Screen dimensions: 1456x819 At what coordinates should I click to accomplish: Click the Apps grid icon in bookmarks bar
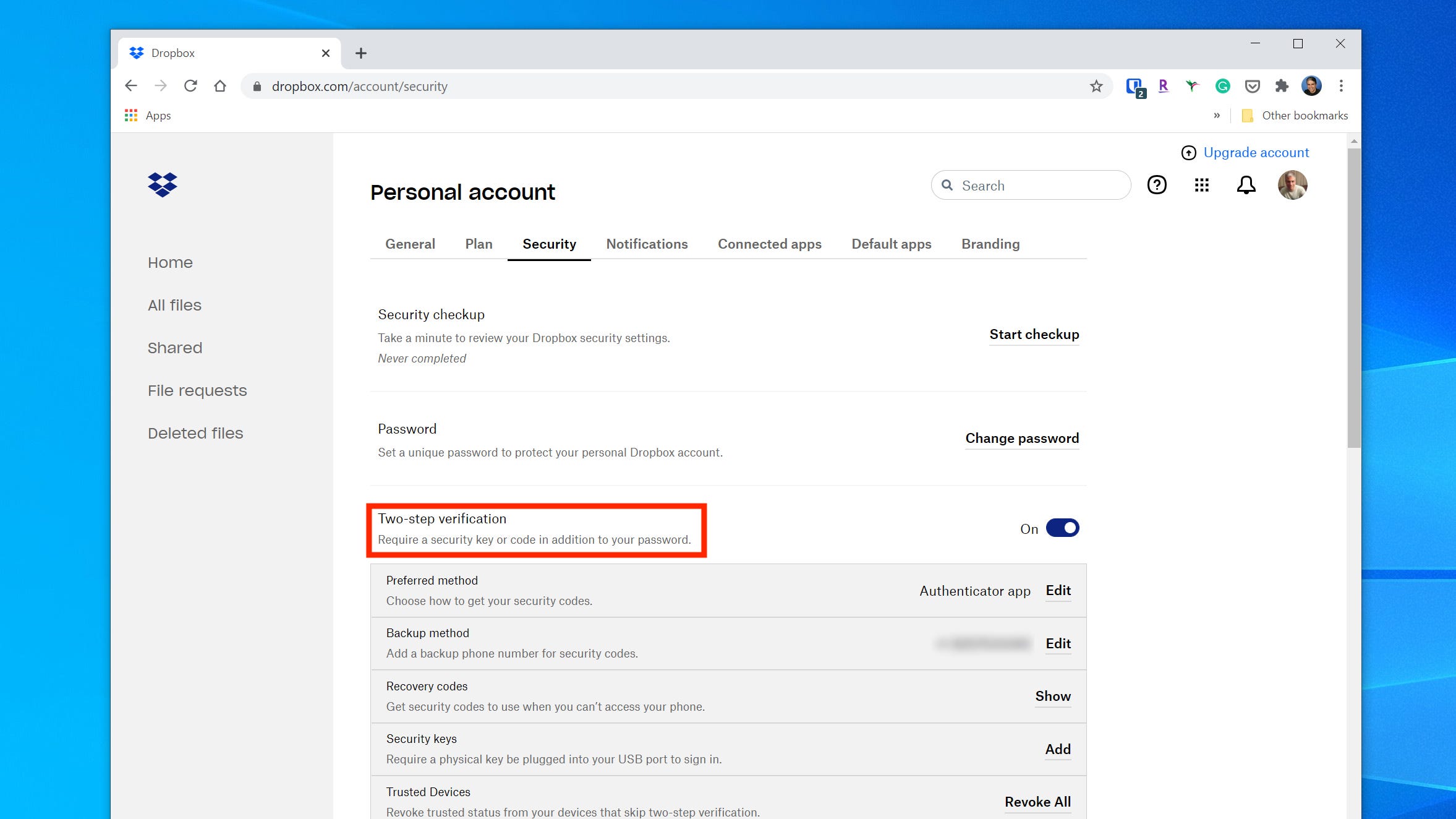click(x=130, y=116)
